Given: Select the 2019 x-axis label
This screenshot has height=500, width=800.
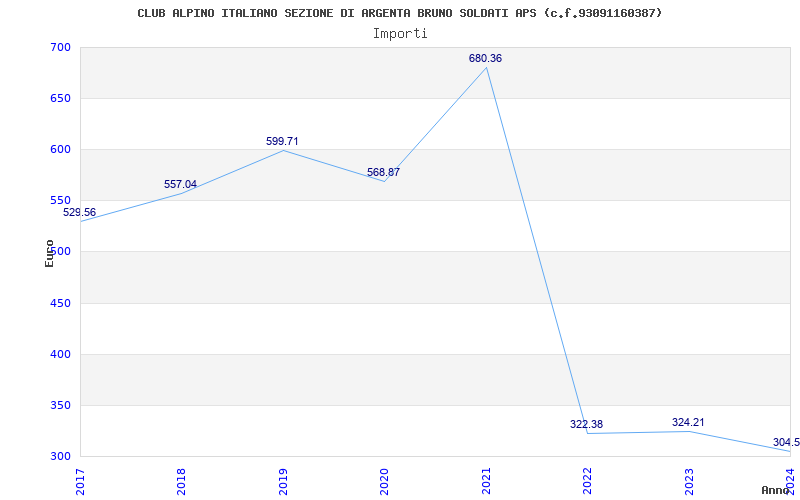Looking at the screenshot, I should click(x=283, y=481).
